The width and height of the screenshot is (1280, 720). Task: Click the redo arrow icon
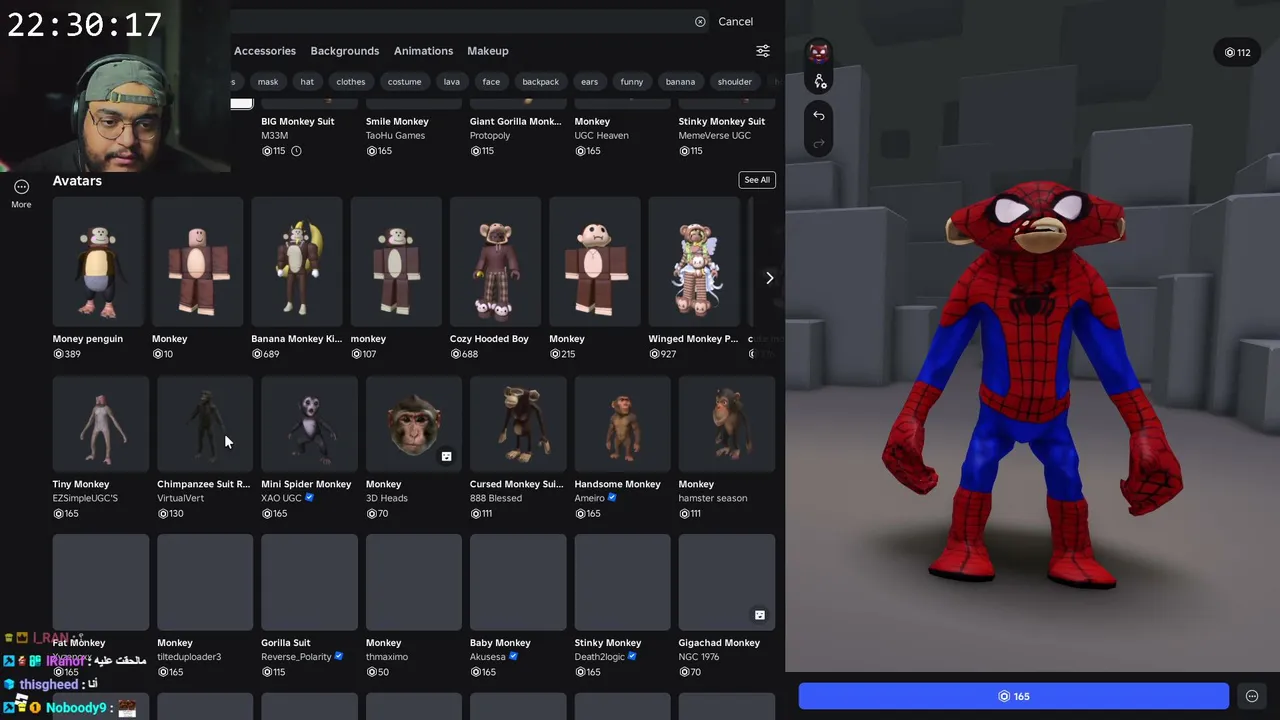pos(819,144)
